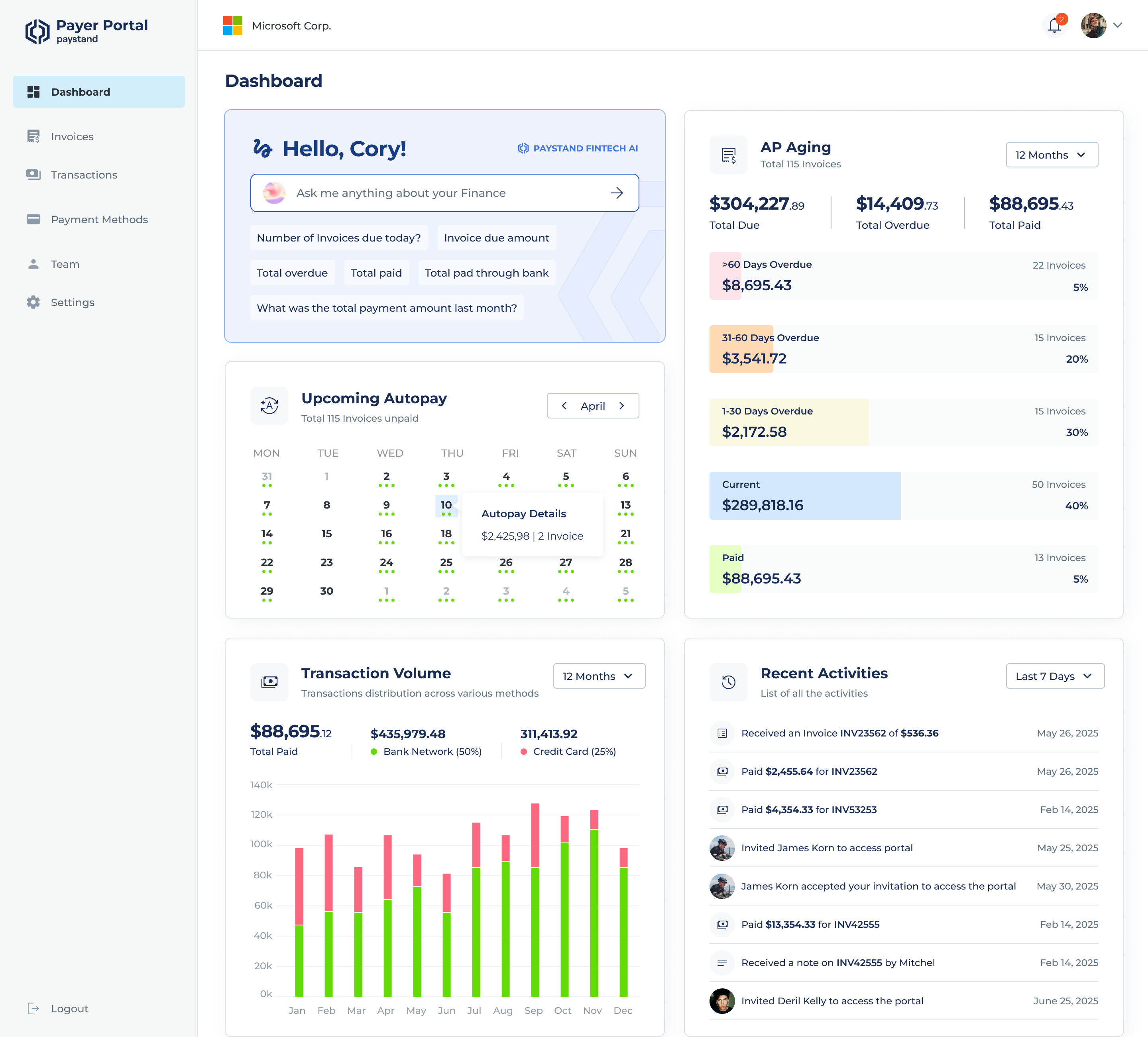The image size is (1148, 1037).
Task: Expand the user account menu chevron
Action: point(1118,25)
